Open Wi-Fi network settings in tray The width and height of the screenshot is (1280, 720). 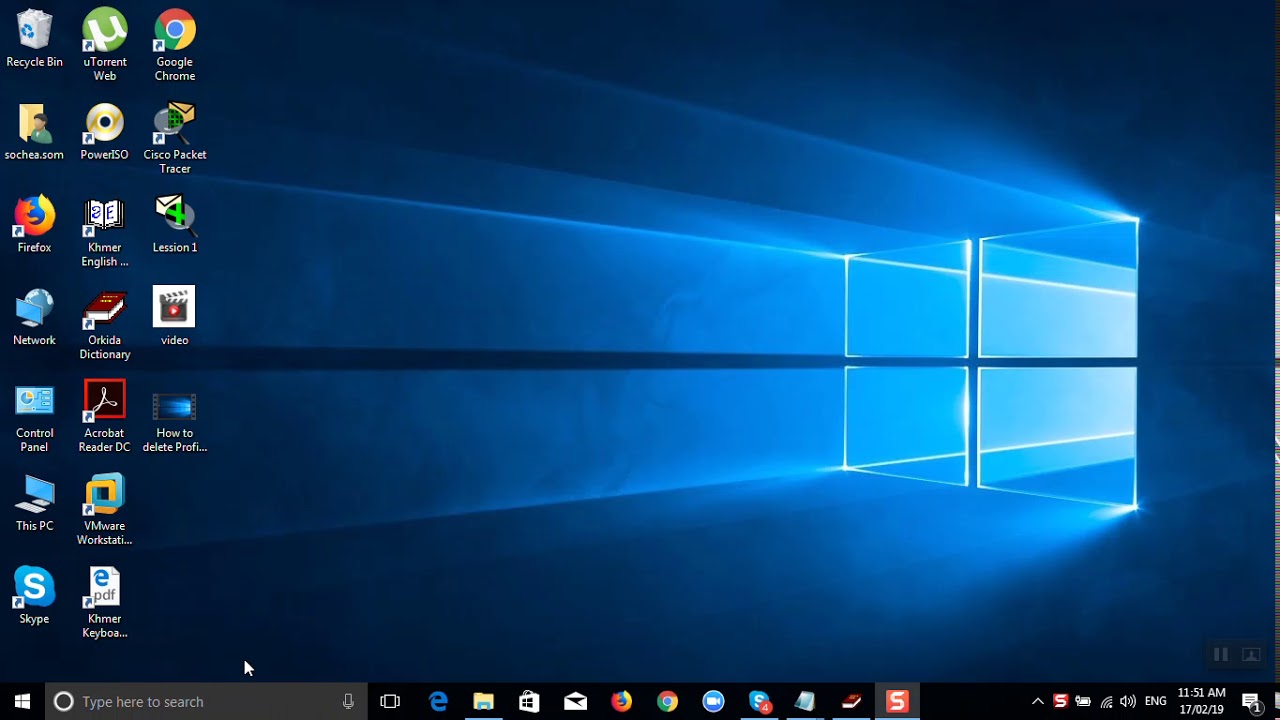point(1106,701)
